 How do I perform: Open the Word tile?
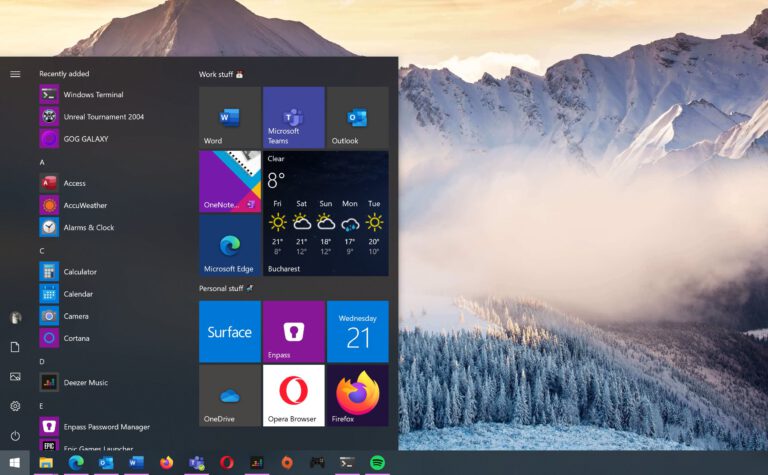coord(230,118)
